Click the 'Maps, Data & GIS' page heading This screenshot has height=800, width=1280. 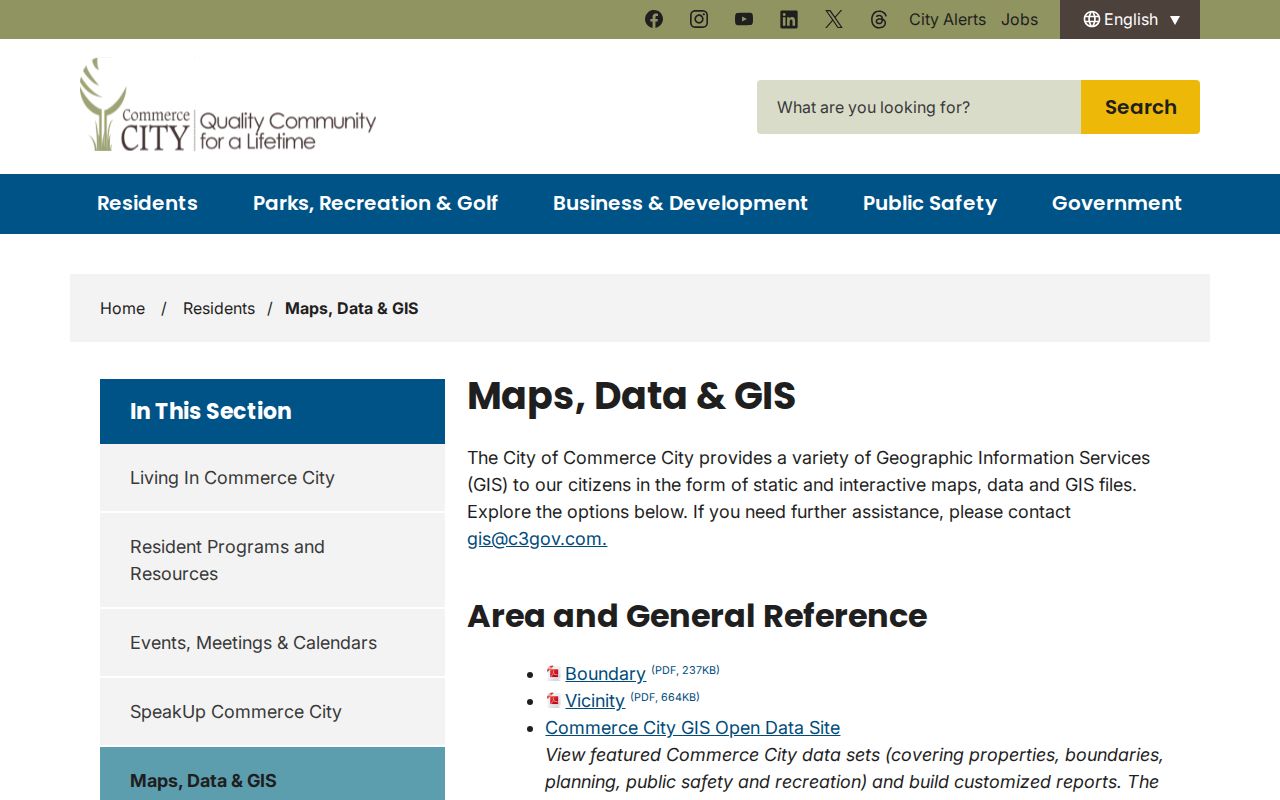tap(631, 396)
